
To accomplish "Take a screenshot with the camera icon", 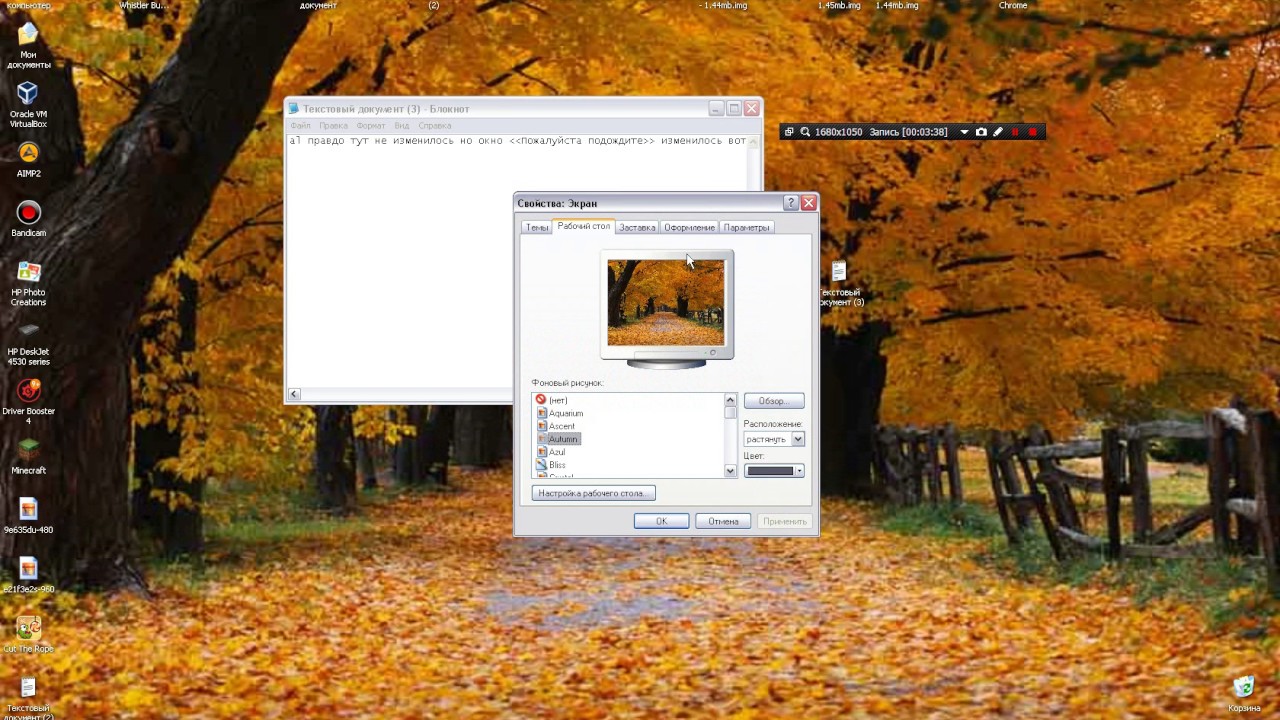I will (981, 132).
